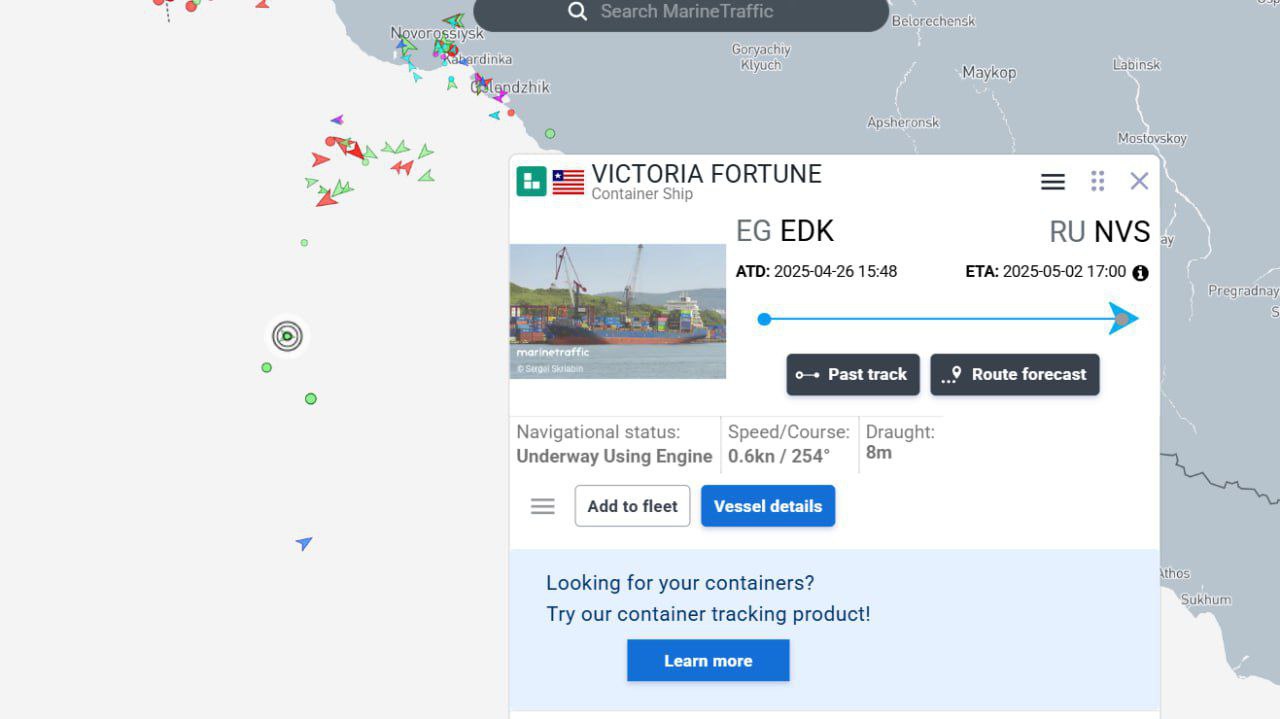Screen dimensions: 1280x719
Task: Click Learn more about container tracking
Action: (x=708, y=661)
